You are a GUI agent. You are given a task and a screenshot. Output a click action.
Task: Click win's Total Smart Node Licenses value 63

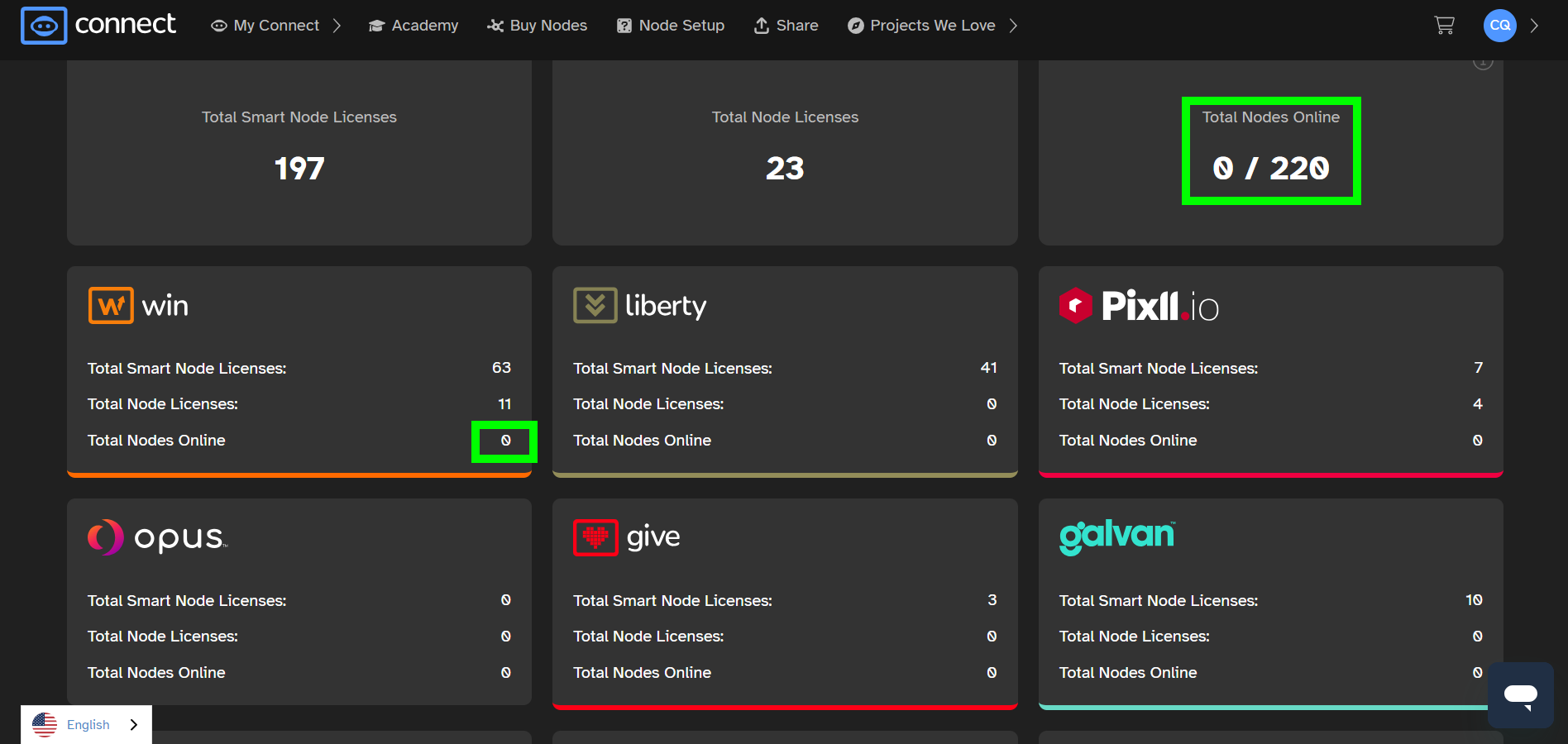pyautogui.click(x=501, y=368)
